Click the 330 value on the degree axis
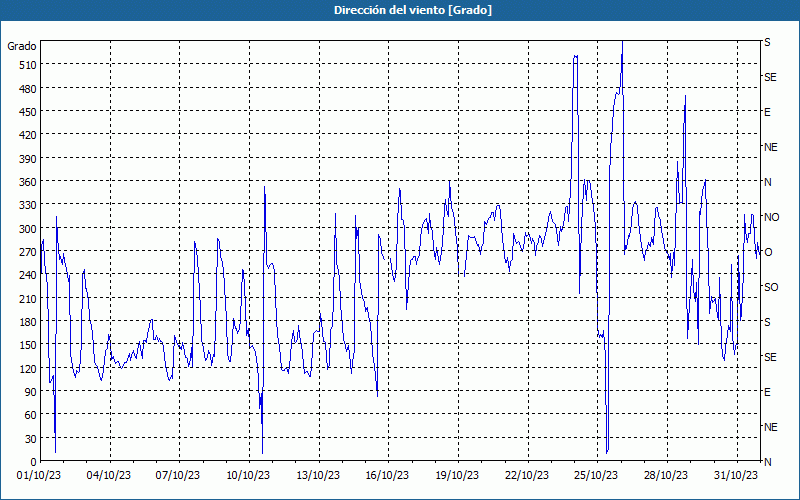The height and width of the screenshot is (500, 800). click(x=28, y=205)
